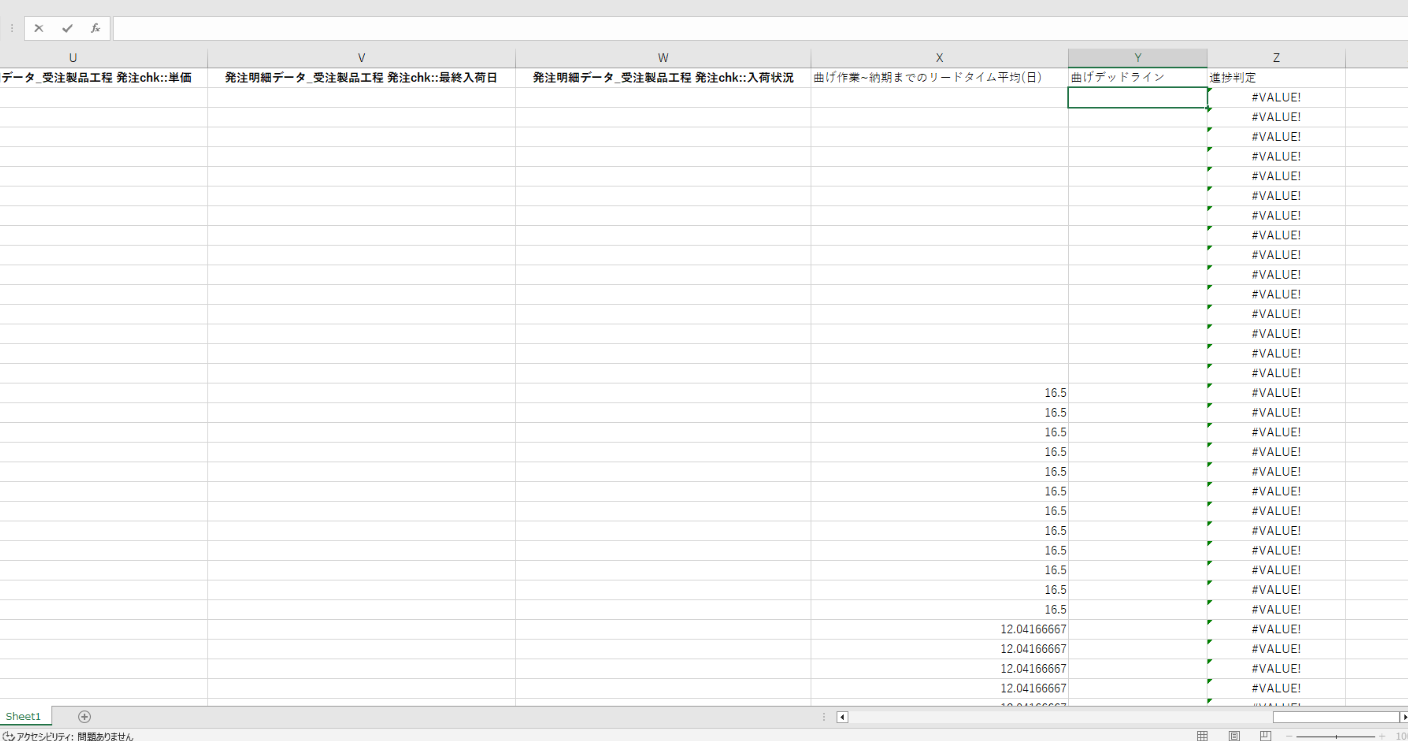The image size is (1408, 741).
Task: Click the horizontal scrollbar thumb
Action: [1336, 717]
